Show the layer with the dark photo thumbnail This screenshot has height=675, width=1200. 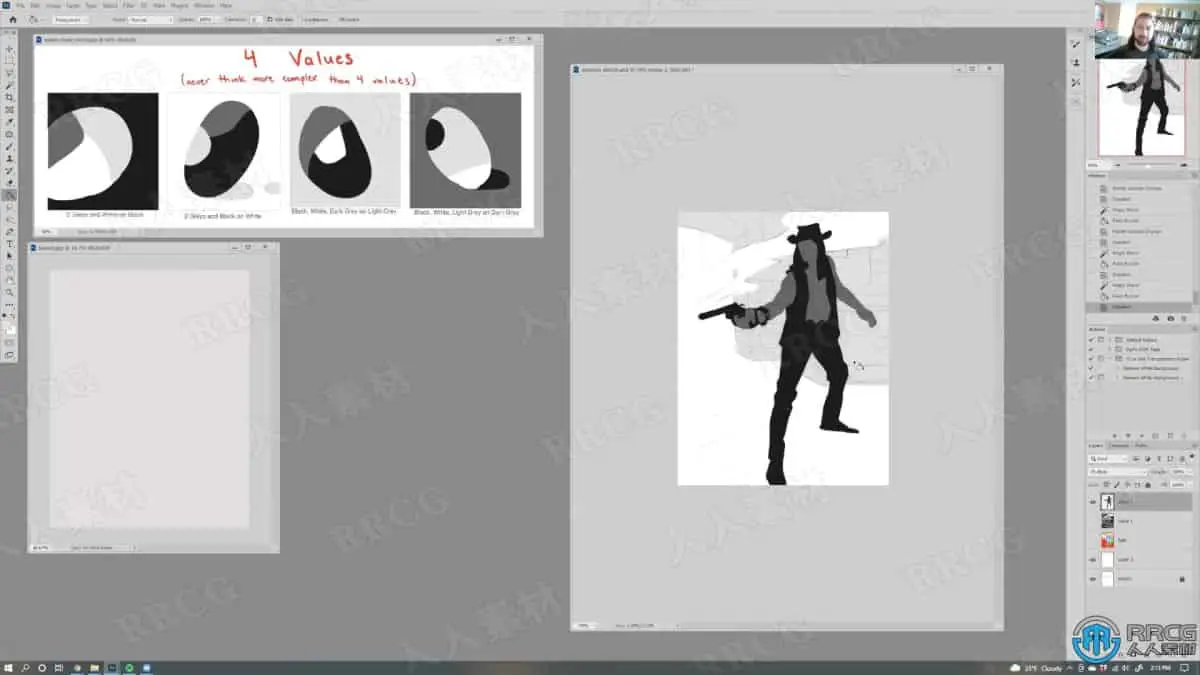1092,520
